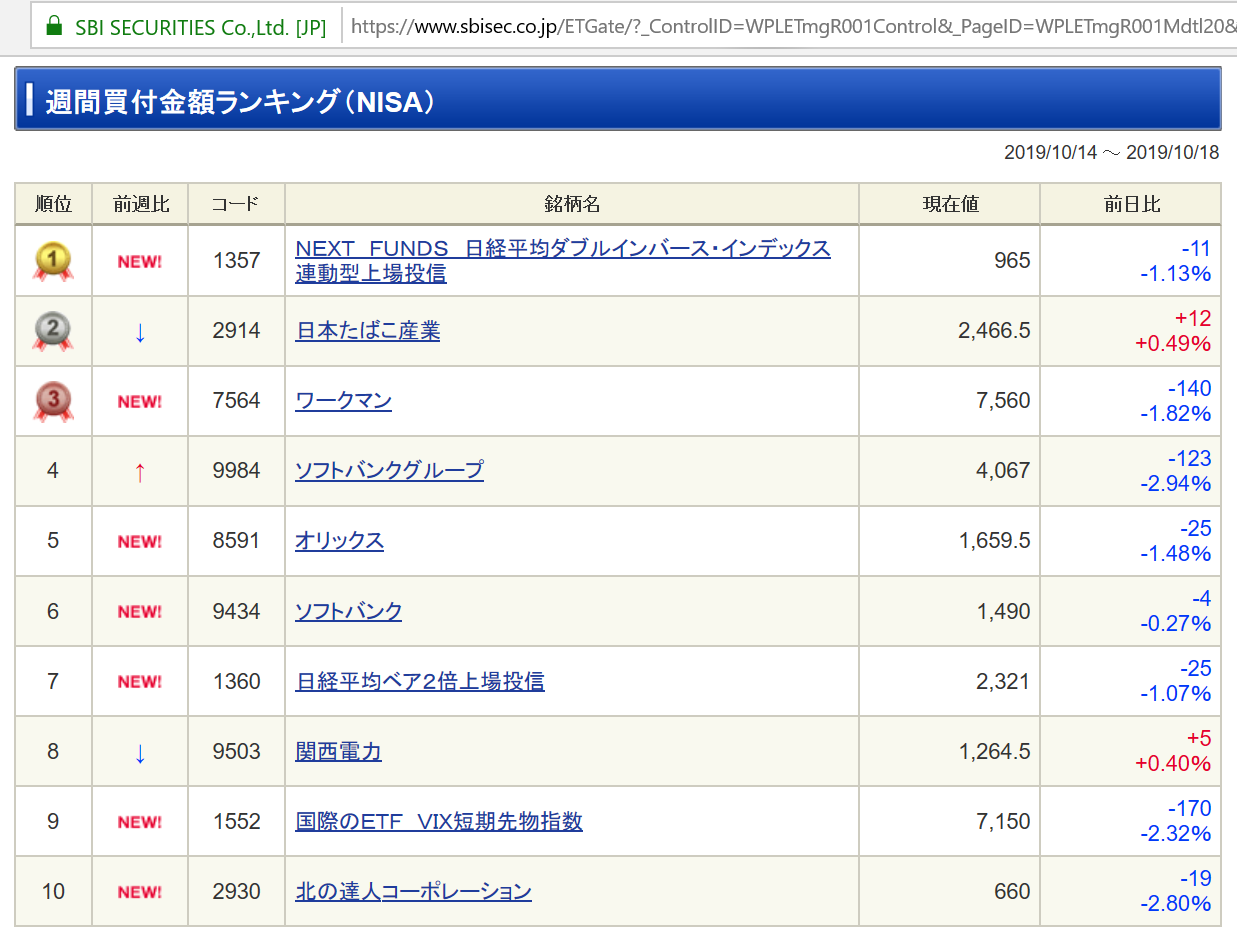Screen dimensions: 1237x943
Task: Click the NEW! badge beside code 7564
Action: pos(140,401)
